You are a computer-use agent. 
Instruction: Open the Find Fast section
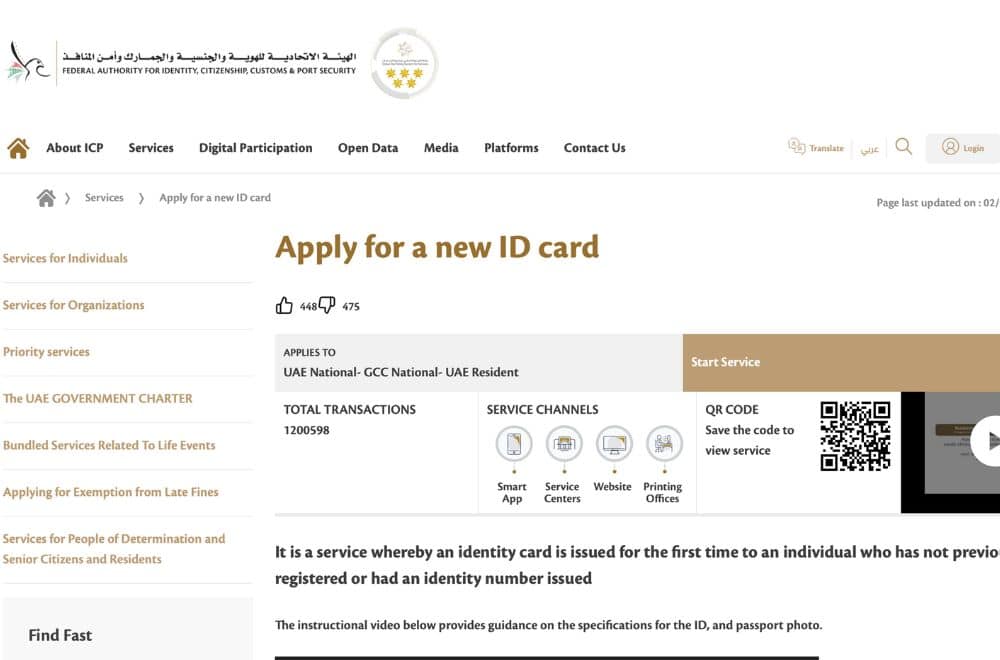pyautogui.click(x=59, y=635)
